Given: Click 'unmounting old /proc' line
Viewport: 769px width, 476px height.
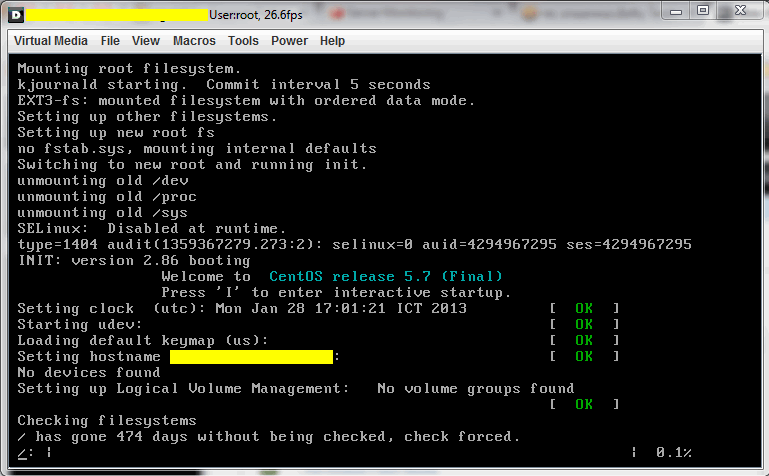Looking at the screenshot, I should pyautogui.click(x=107, y=197).
